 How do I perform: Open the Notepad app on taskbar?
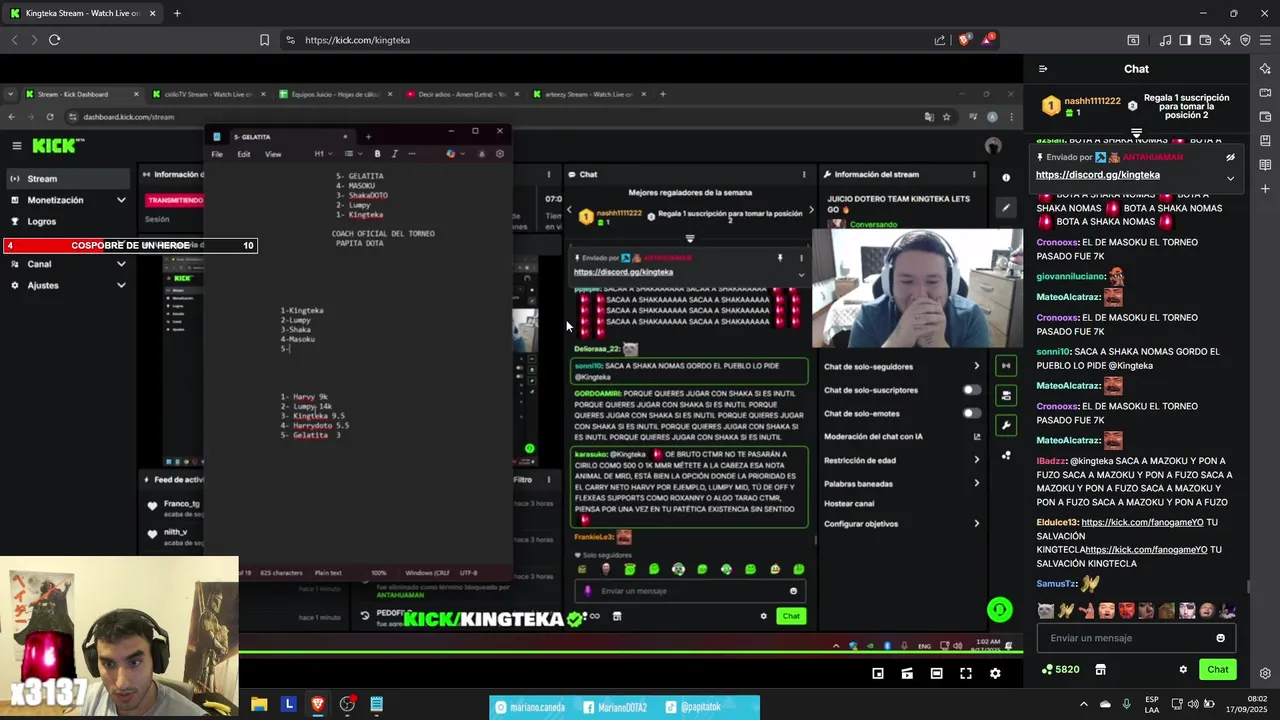point(376,704)
